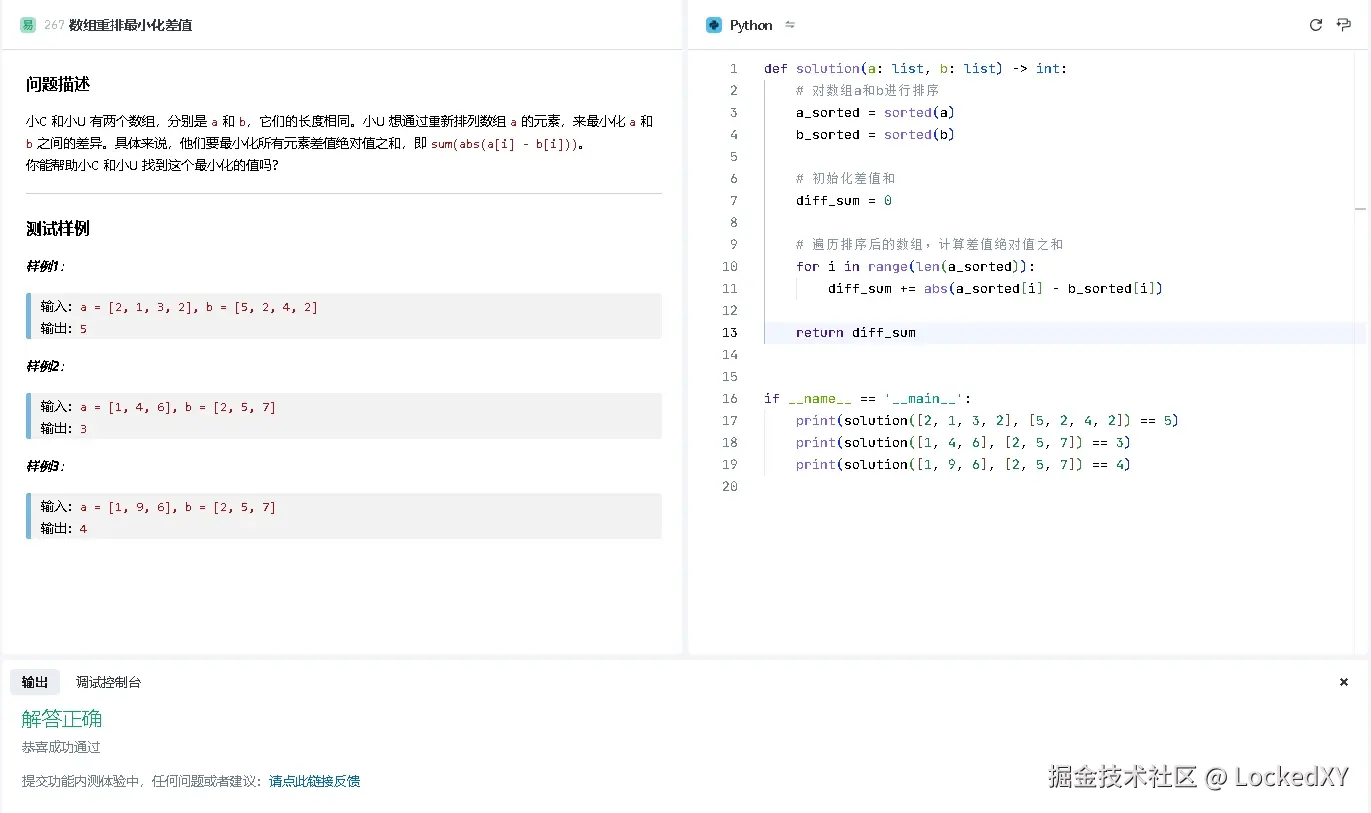Click the reset code icon
The image size is (1371, 813).
1316,24
